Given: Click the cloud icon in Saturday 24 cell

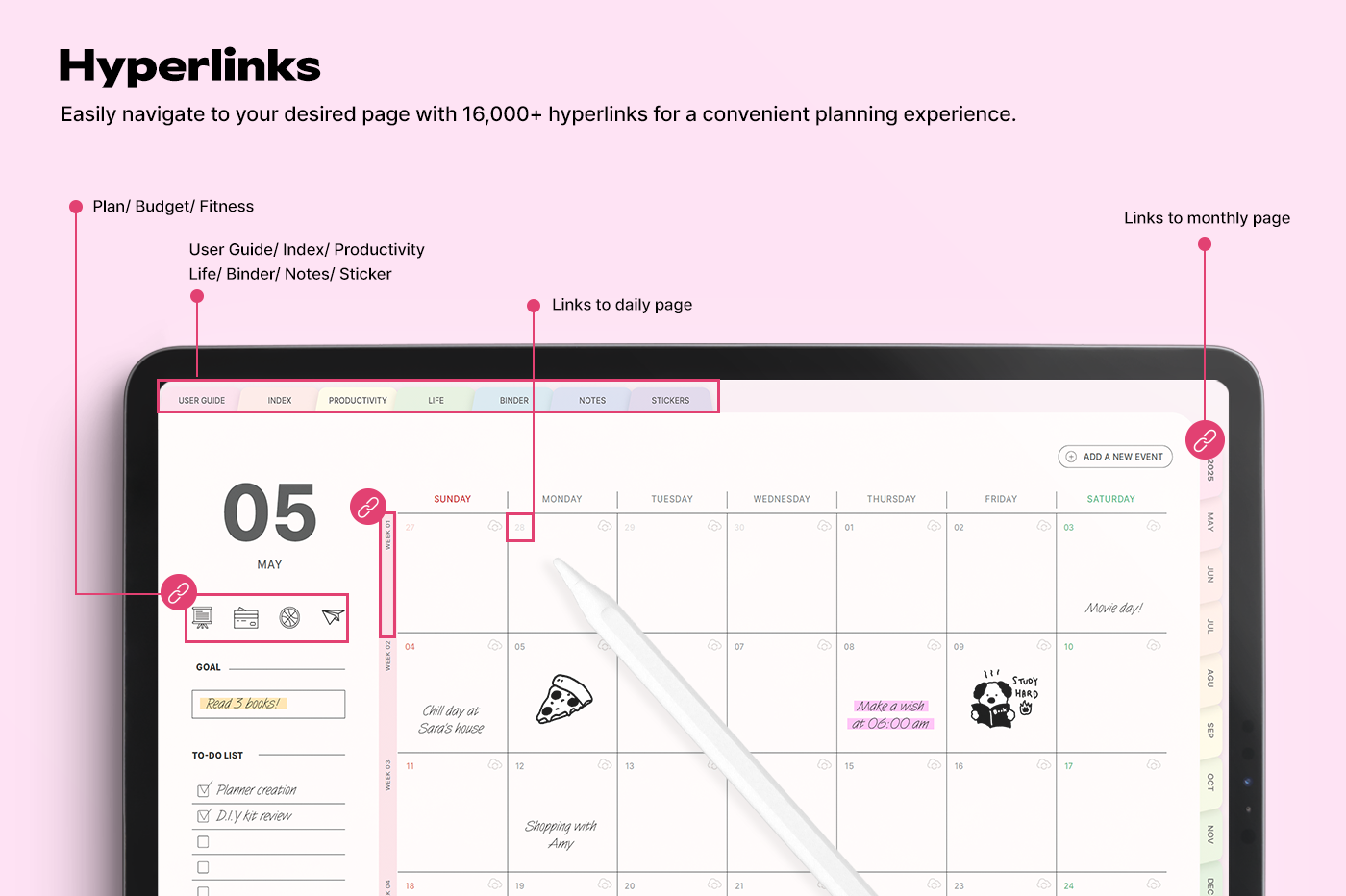Looking at the screenshot, I should [1154, 884].
